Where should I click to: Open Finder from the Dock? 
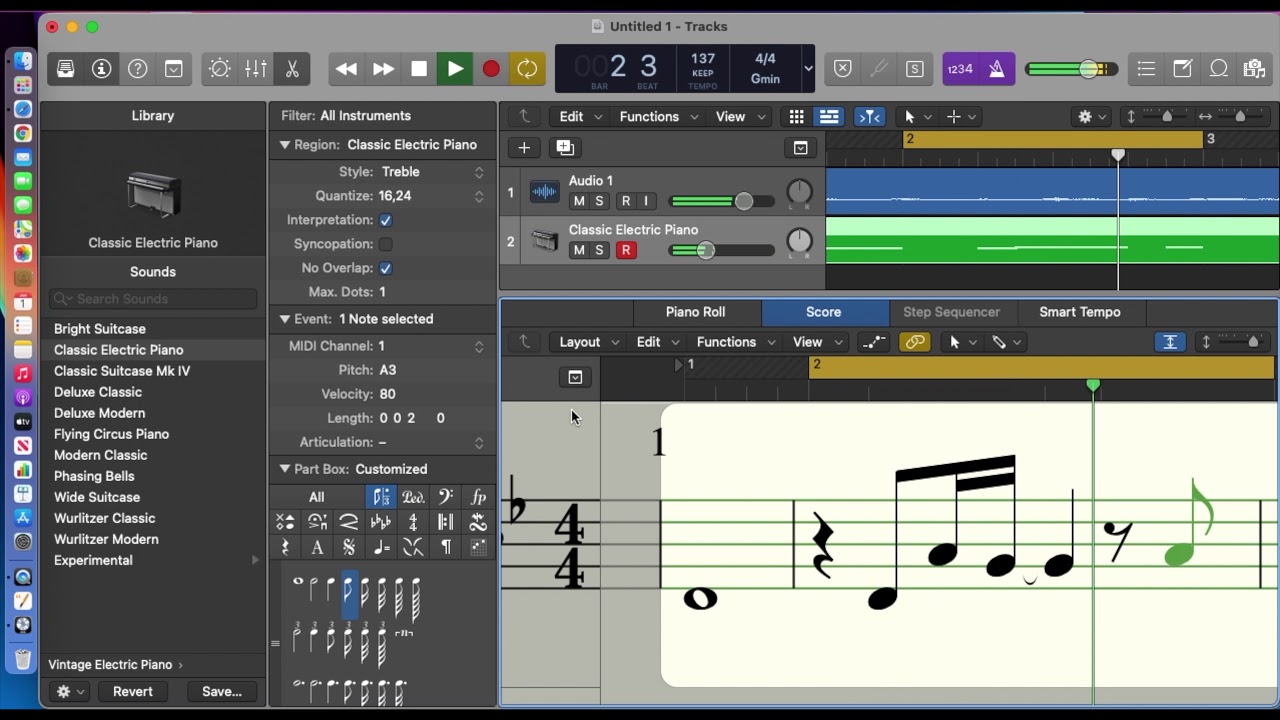click(x=23, y=61)
